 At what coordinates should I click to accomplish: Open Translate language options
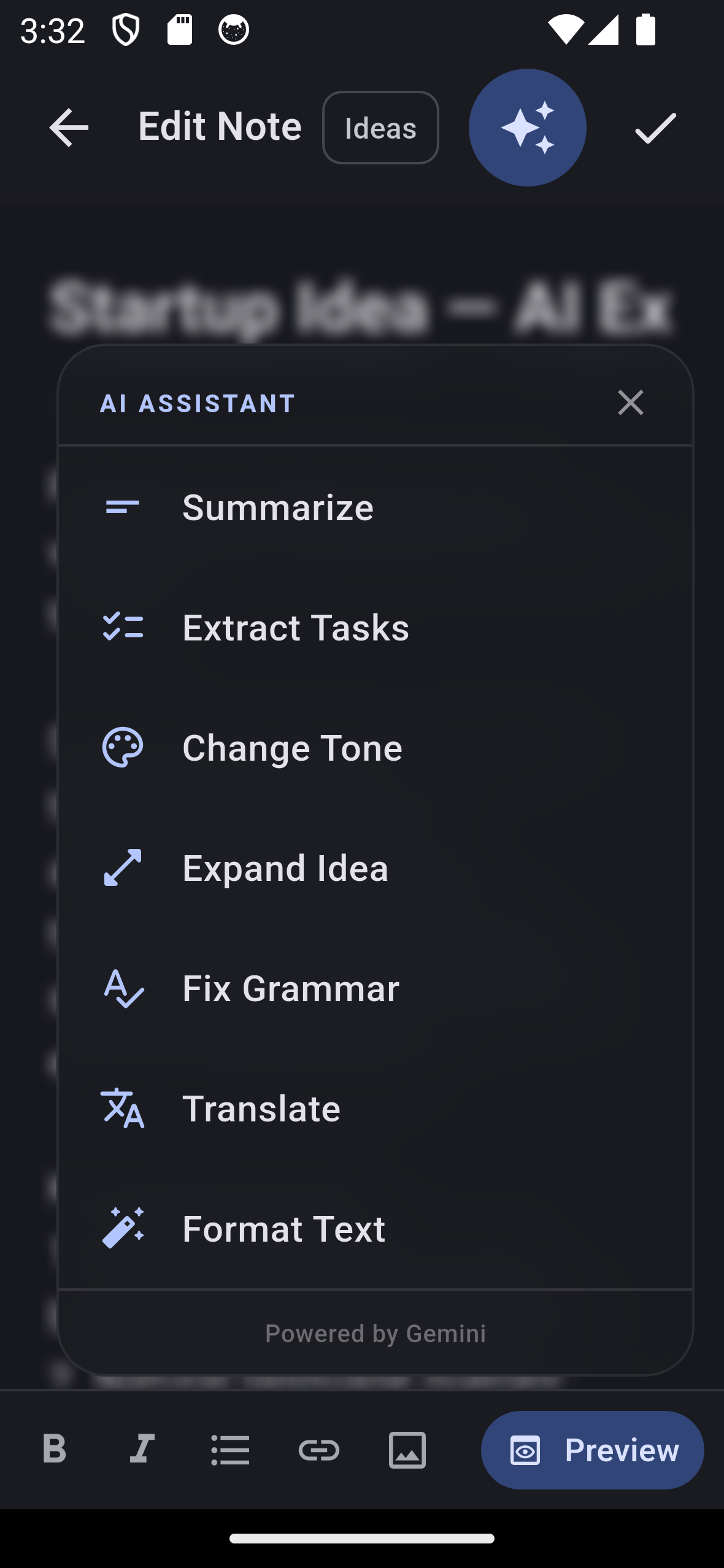tap(375, 1109)
